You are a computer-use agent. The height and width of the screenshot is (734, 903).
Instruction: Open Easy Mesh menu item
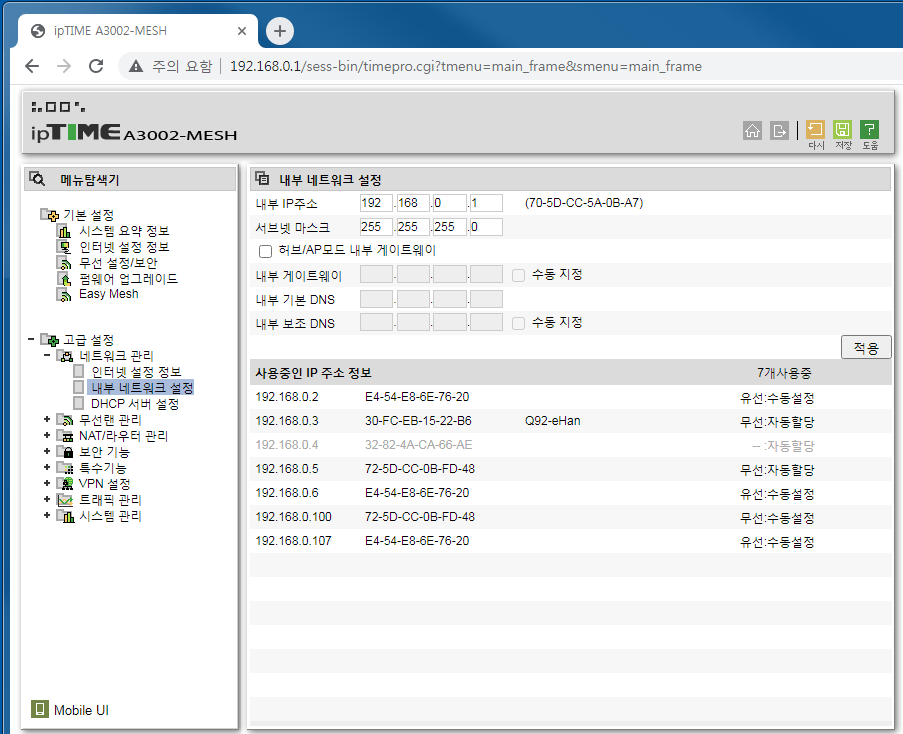pos(108,294)
